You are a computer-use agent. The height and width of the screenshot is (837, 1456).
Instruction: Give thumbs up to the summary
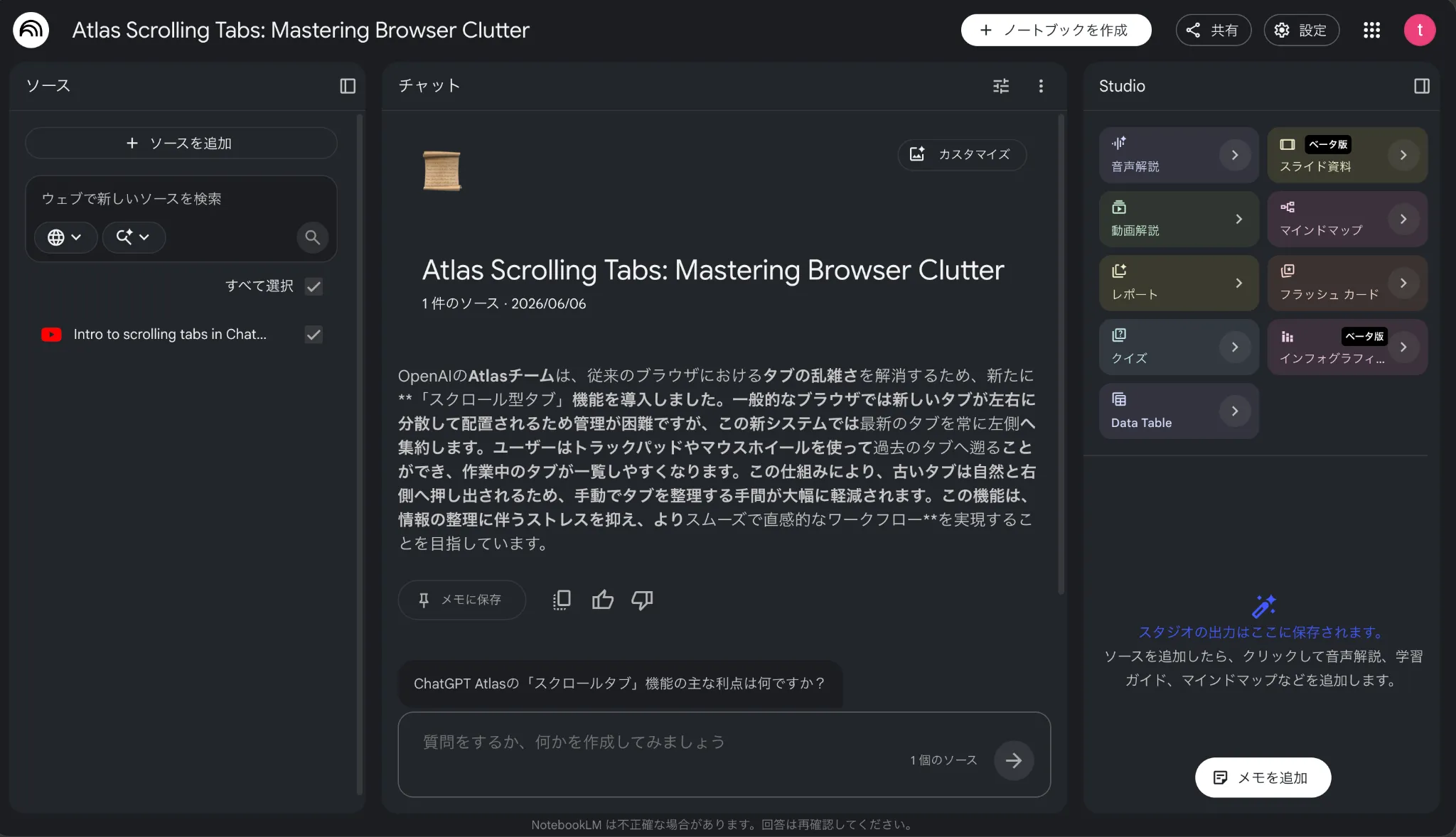point(602,600)
